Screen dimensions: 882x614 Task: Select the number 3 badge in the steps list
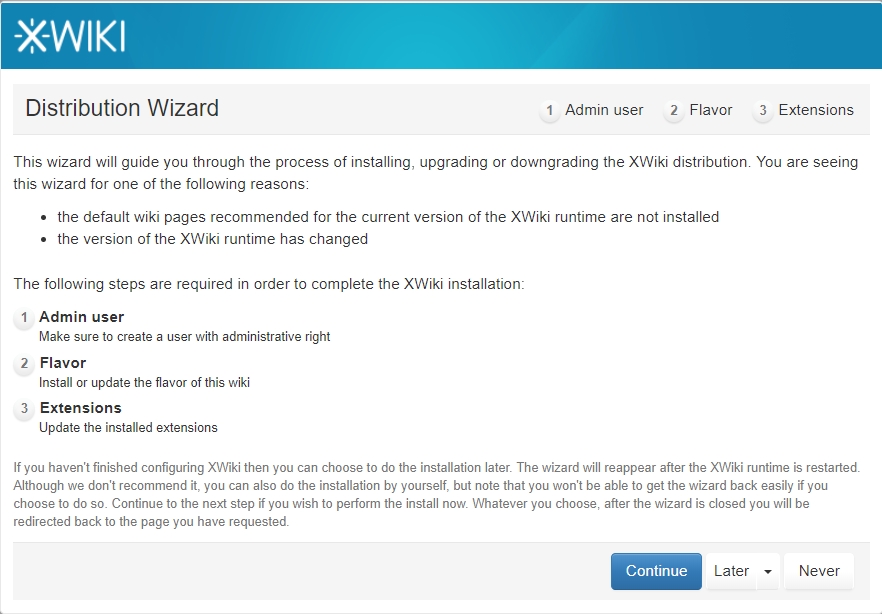pyautogui.click(x=24, y=410)
